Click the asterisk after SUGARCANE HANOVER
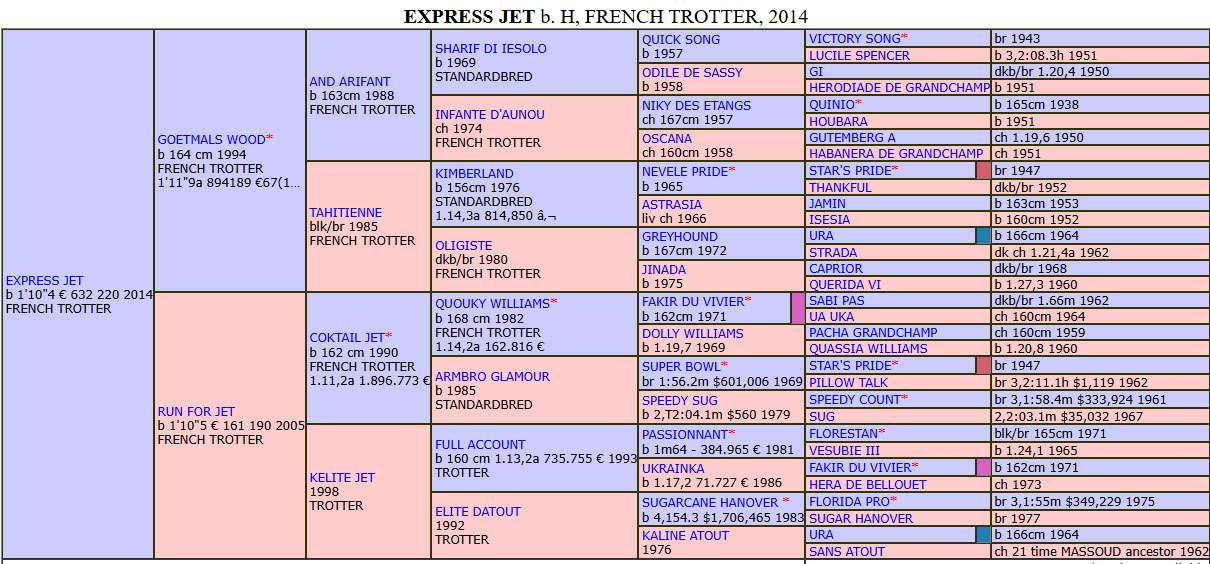 (786, 501)
